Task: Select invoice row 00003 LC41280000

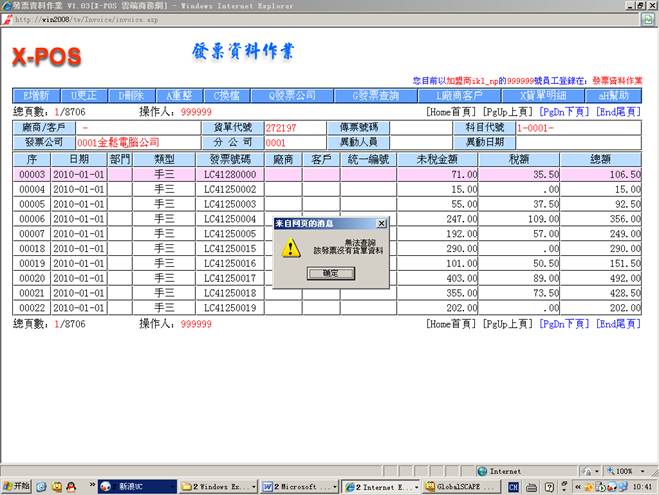Action: 230,174
